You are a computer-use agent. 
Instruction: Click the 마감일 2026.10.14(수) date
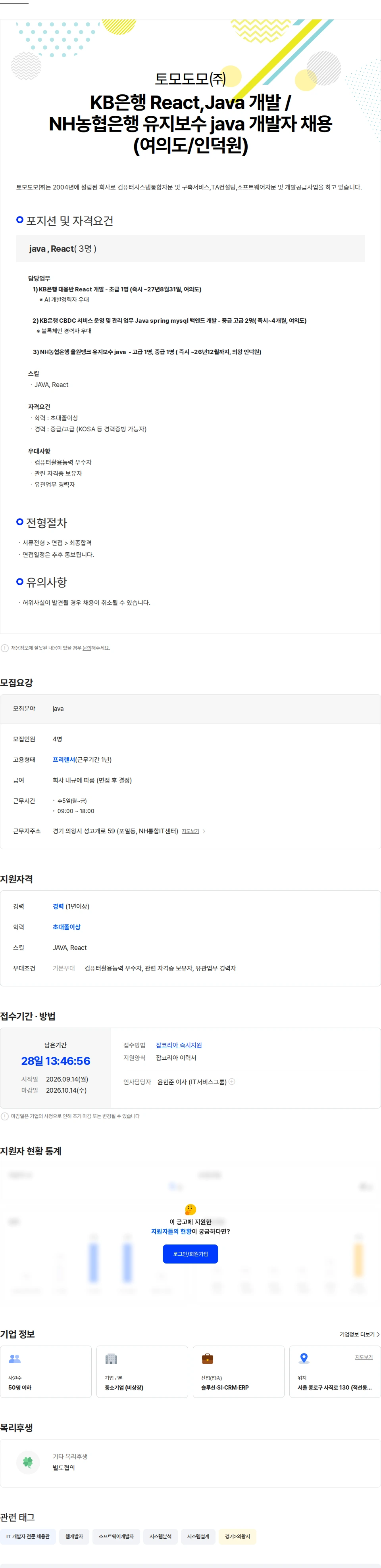tap(54, 1090)
